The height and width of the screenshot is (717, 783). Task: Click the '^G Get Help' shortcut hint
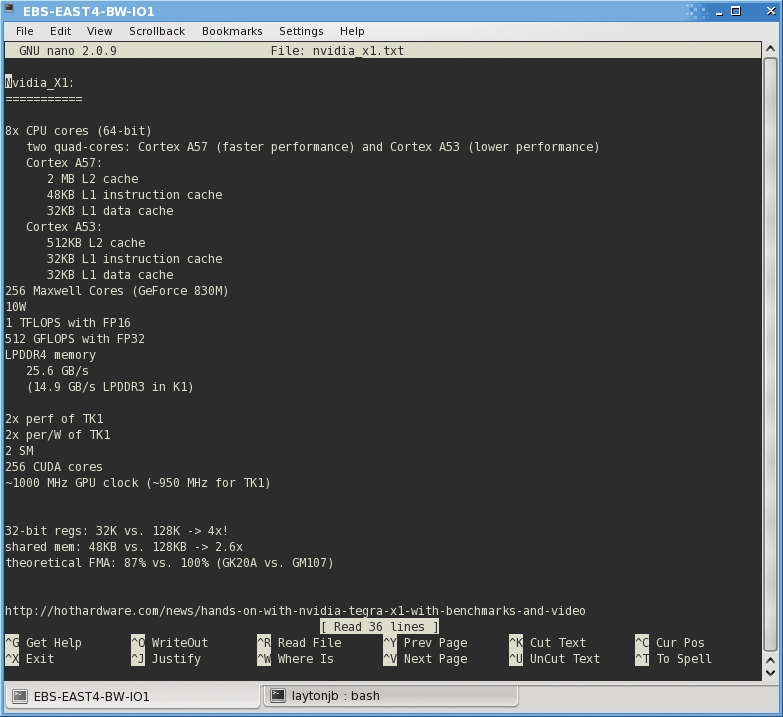point(43,643)
